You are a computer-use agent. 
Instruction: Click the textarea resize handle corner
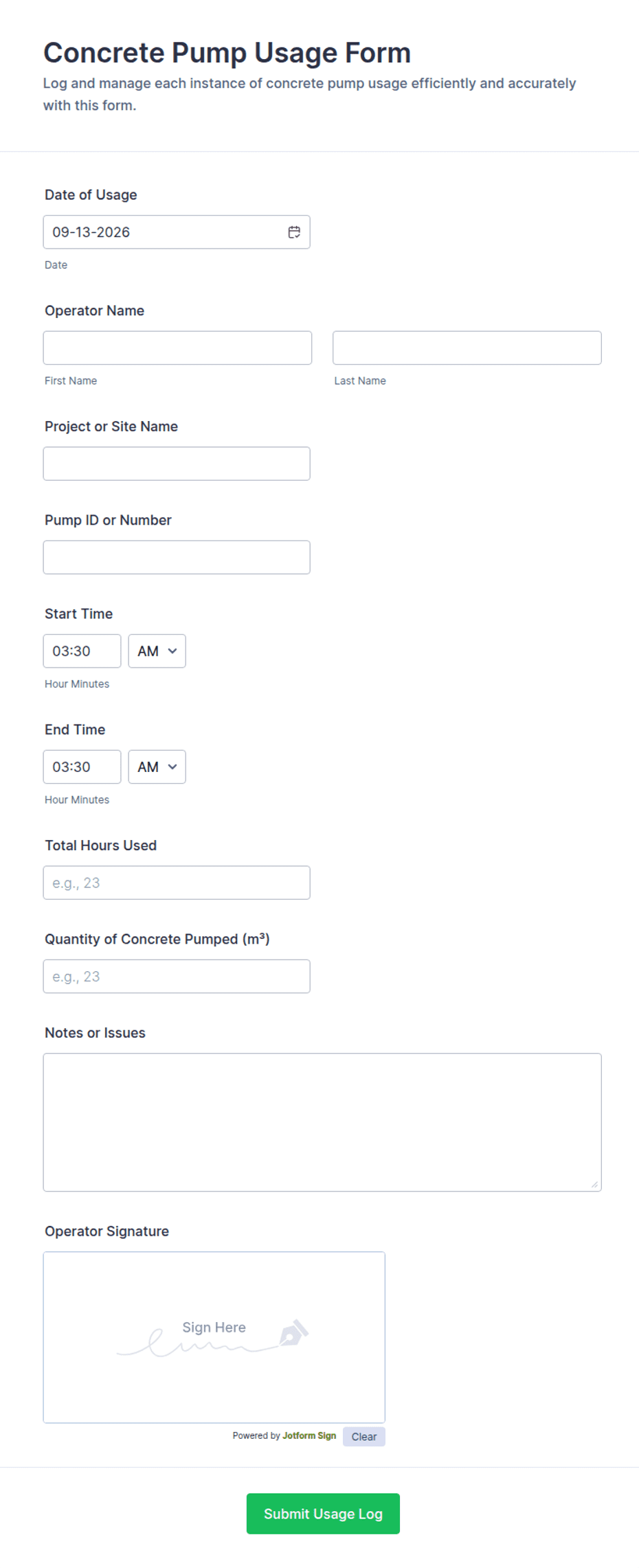(x=594, y=1184)
